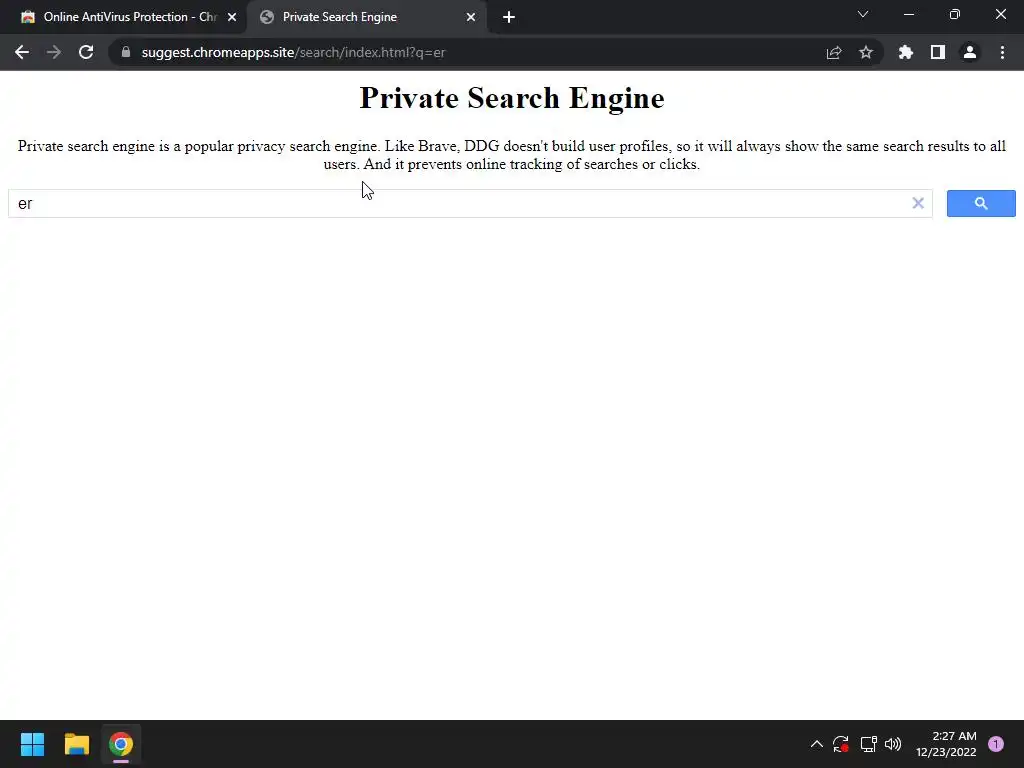Open the Extensions puzzle icon

click(906, 52)
